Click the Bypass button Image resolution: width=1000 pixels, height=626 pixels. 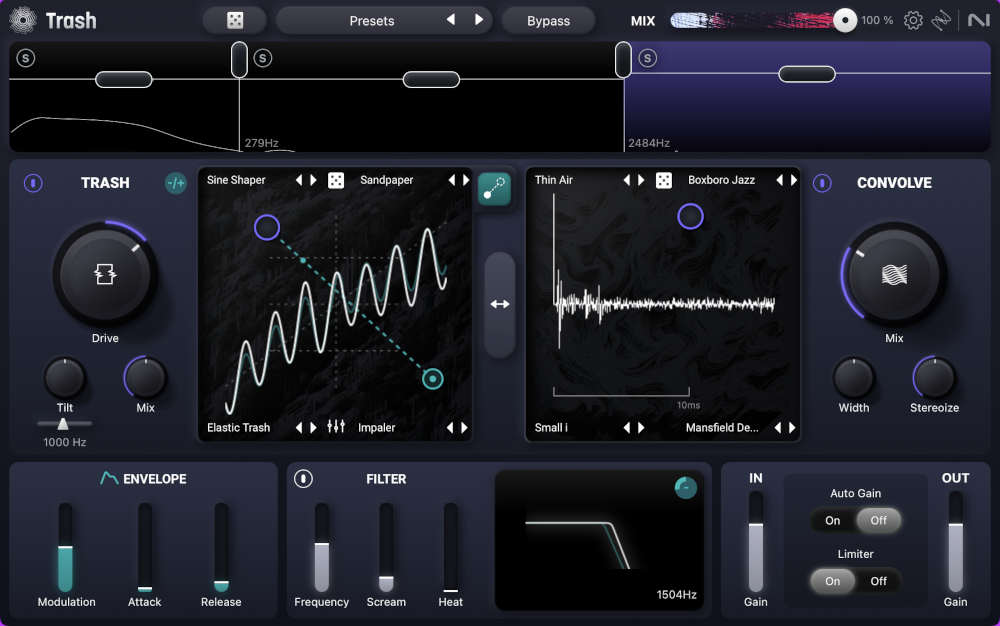[548, 20]
